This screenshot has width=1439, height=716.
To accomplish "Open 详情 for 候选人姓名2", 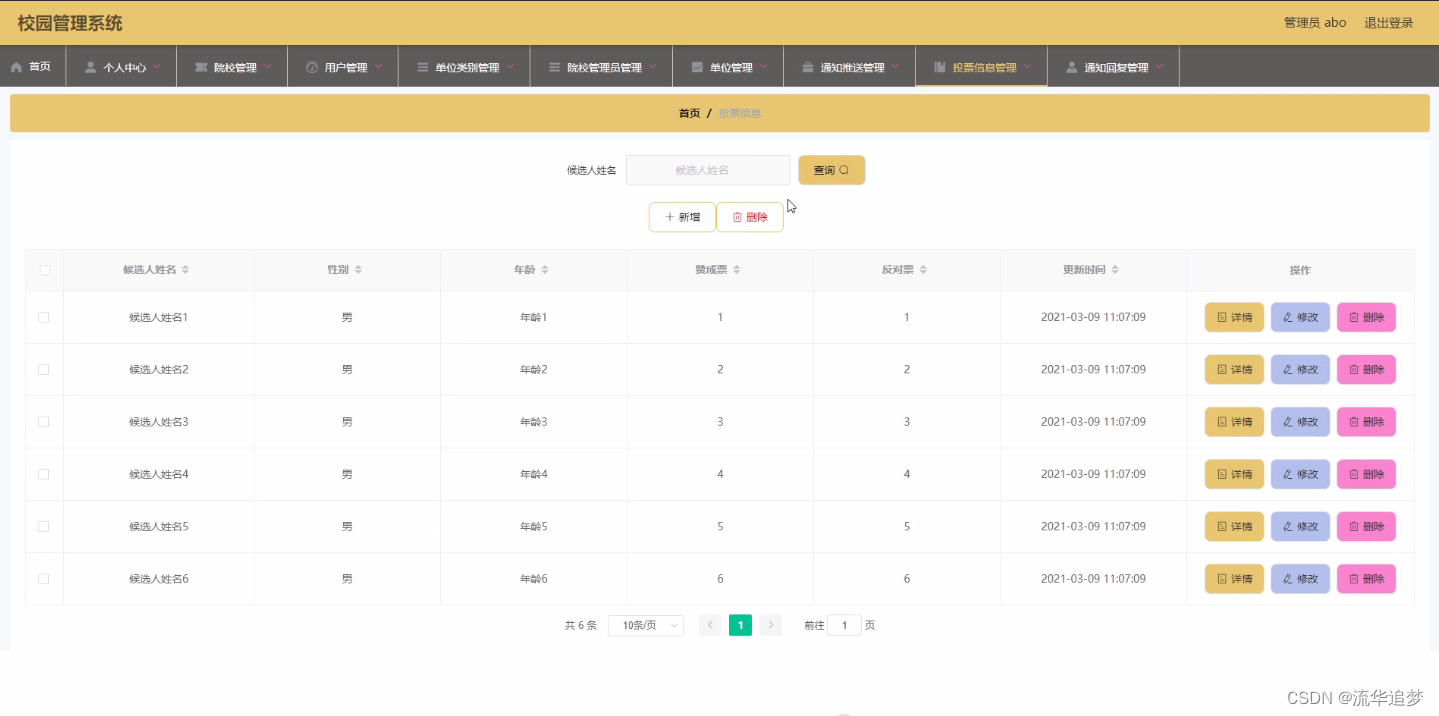I will pyautogui.click(x=1234, y=369).
